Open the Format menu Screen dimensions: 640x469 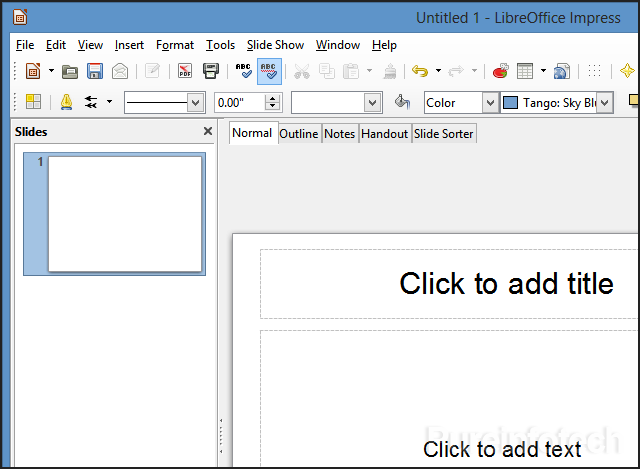(x=175, y=45)
